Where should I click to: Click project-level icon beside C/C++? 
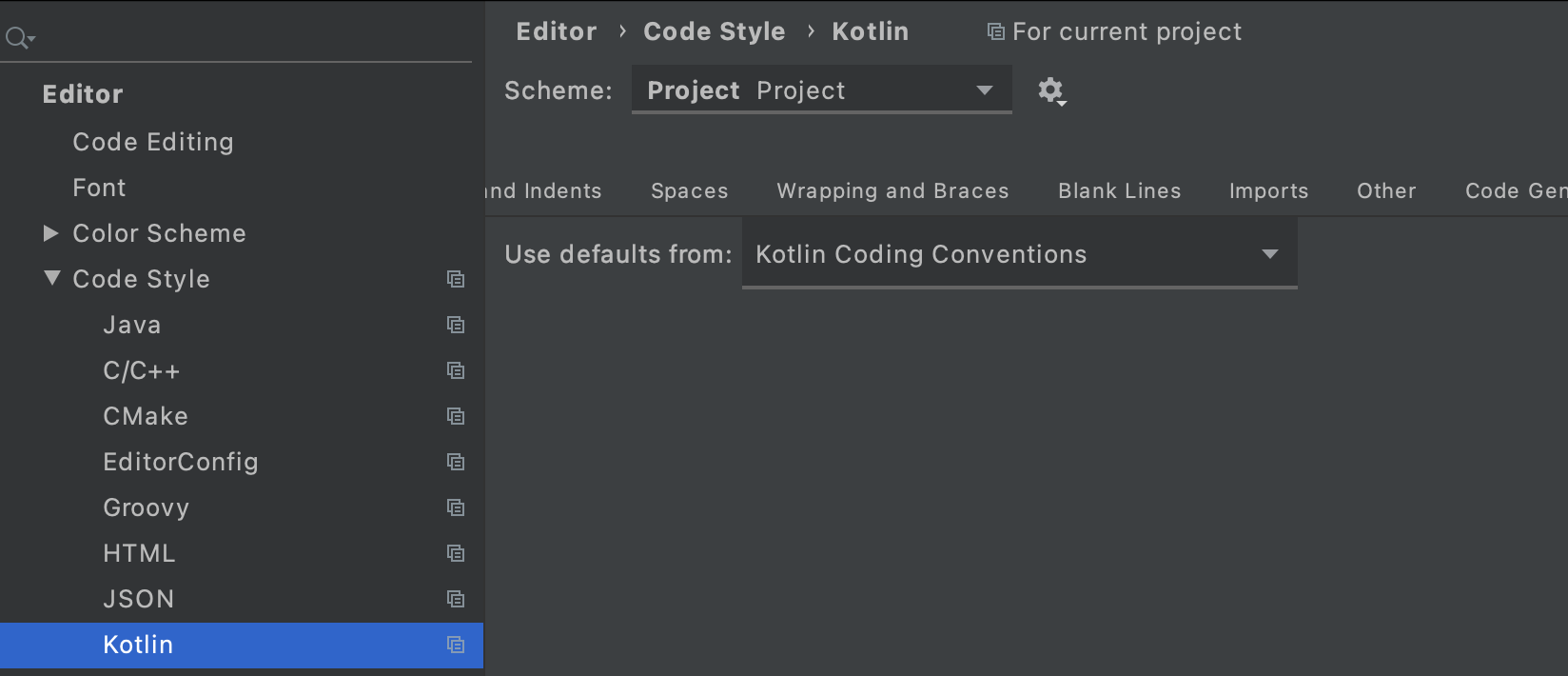[456, 370]
